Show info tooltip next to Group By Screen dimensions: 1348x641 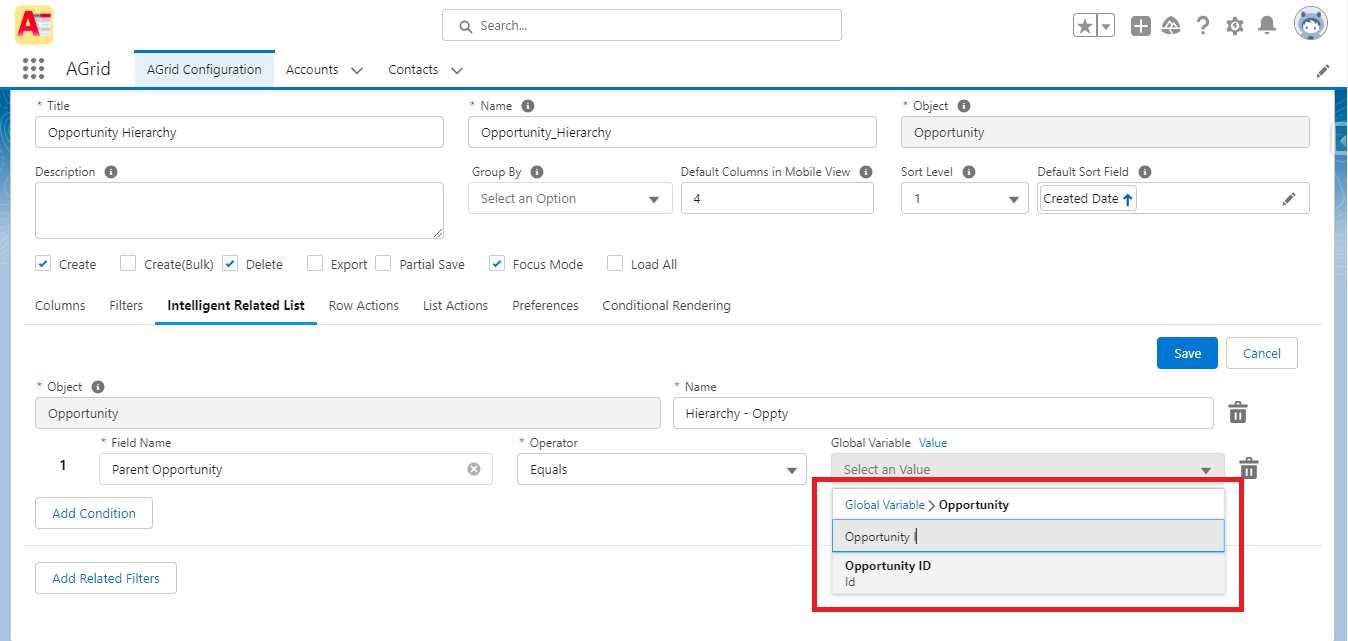pyautogui.click(x=537, y=172)
